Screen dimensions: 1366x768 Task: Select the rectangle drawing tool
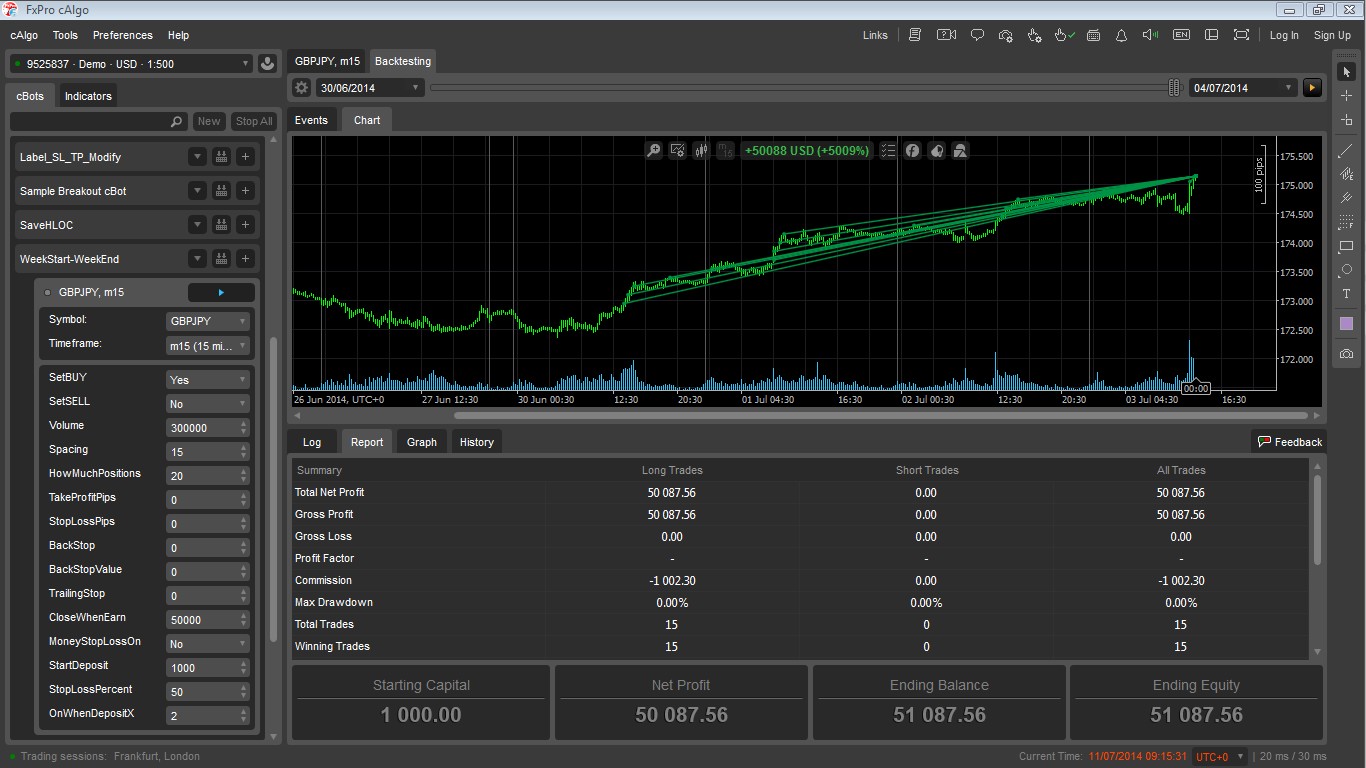tap(1346, 246)
